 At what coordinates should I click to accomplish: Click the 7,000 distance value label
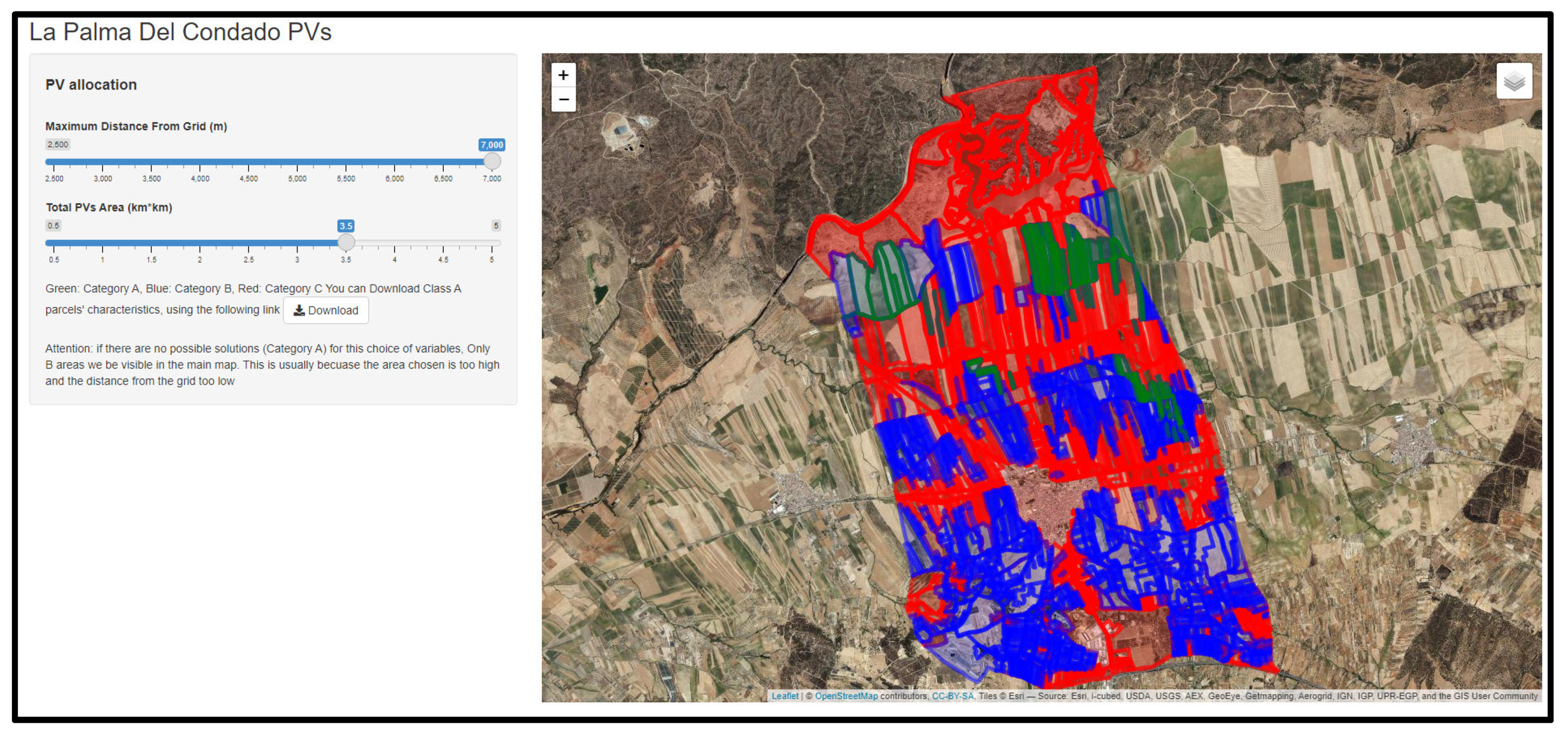(x=491, y=145)
